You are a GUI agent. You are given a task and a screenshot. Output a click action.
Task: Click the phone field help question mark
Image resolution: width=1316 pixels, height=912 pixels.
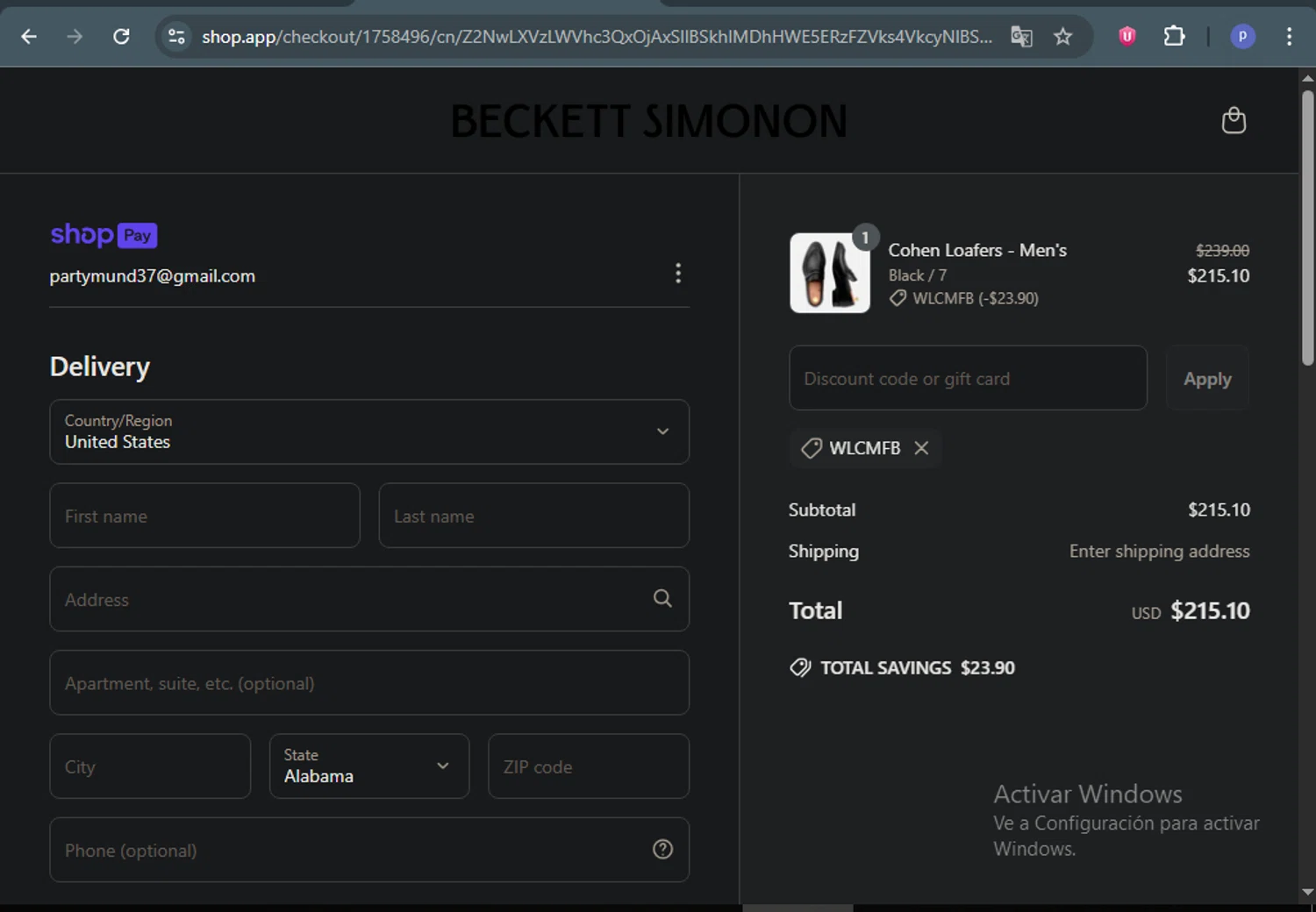tap(662, 849)
